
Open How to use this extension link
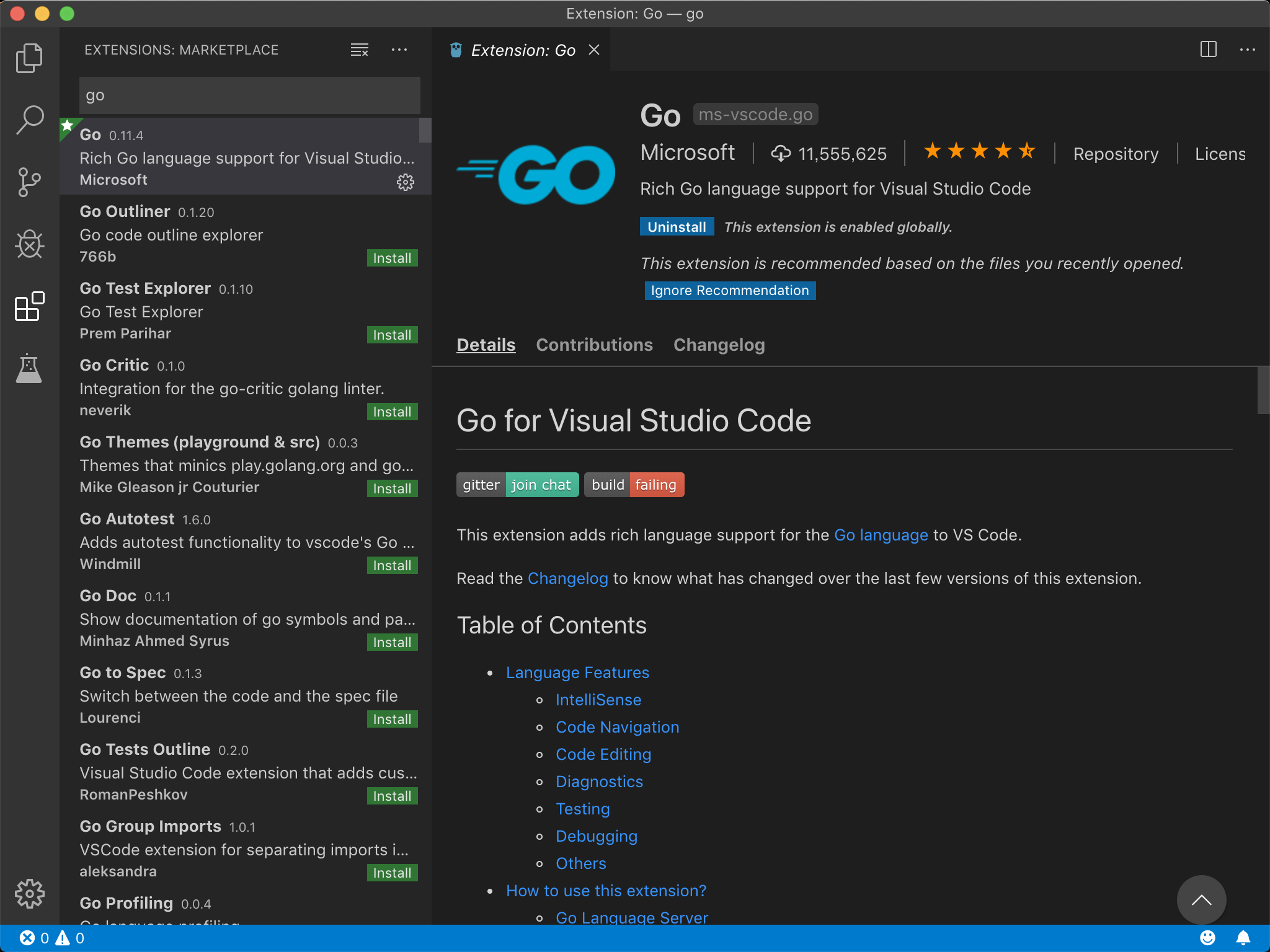[606, 891]
